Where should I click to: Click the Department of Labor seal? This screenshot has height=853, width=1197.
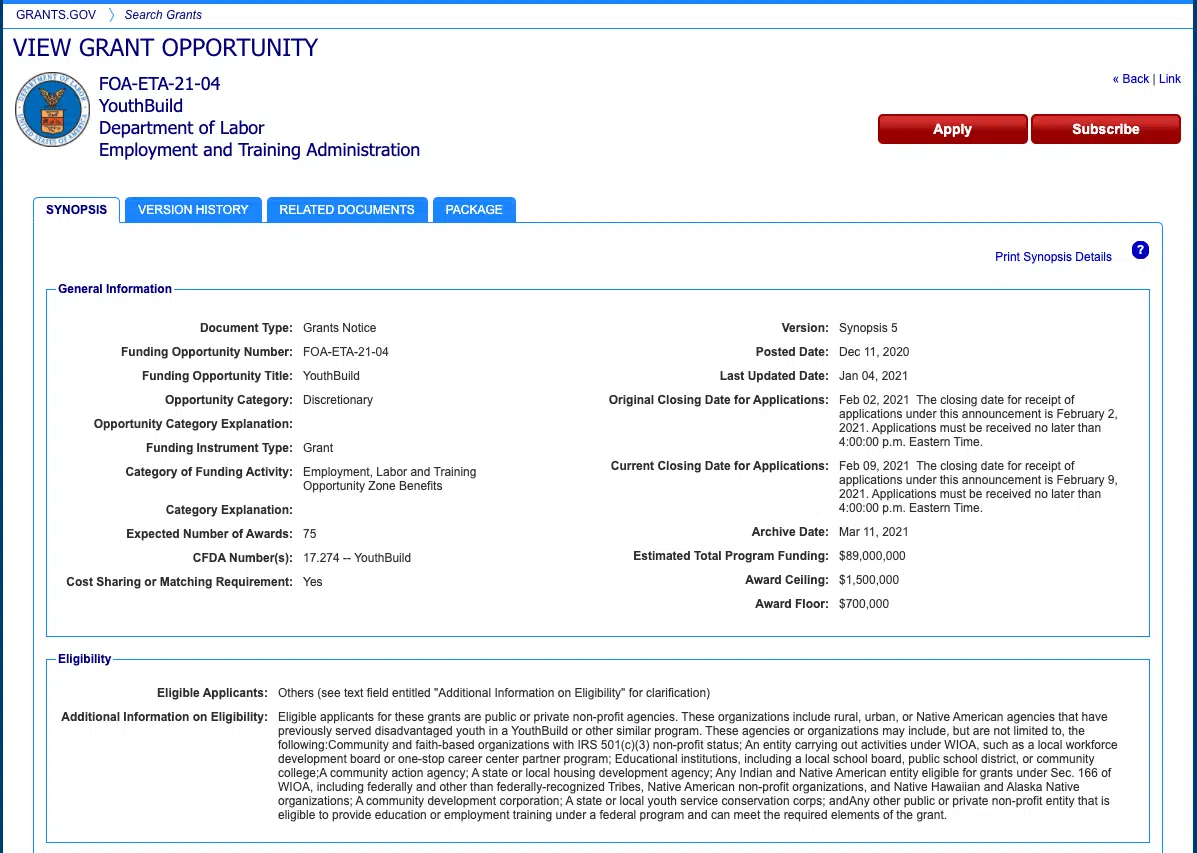(x=52, y=111)
